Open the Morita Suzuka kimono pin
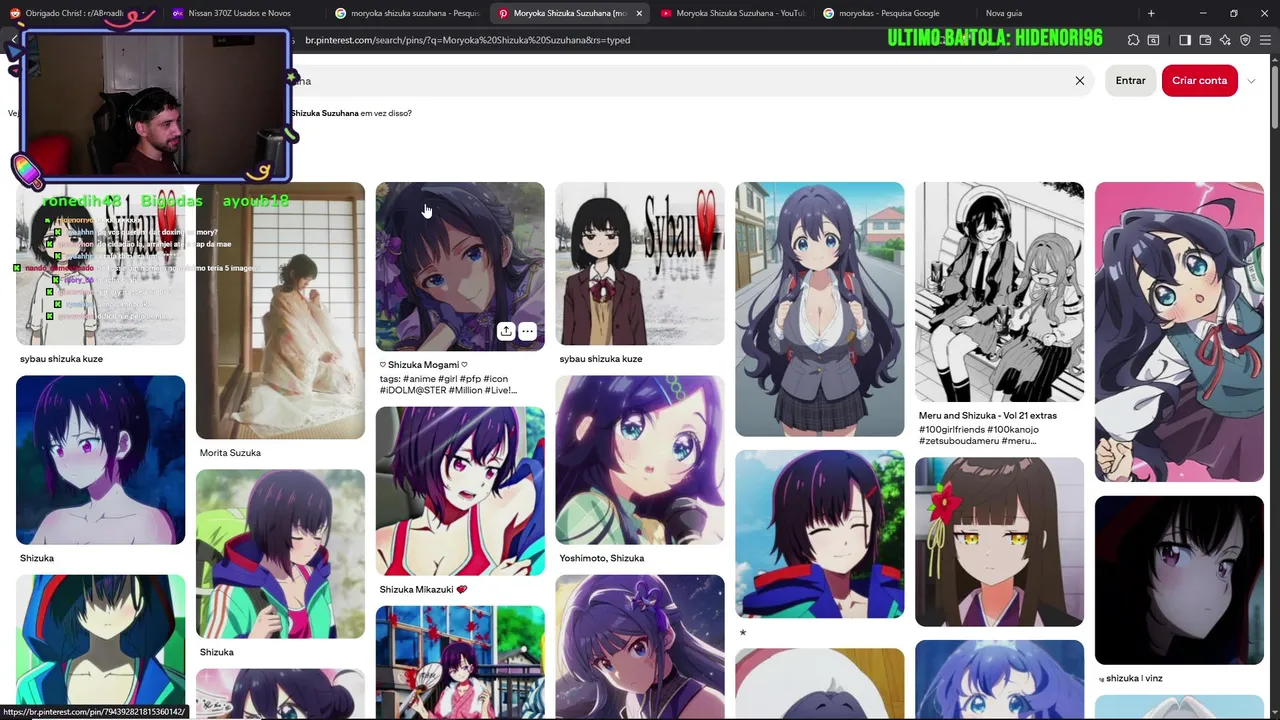The width and height of the screenshot is (1280, 720). click(280, 310)
